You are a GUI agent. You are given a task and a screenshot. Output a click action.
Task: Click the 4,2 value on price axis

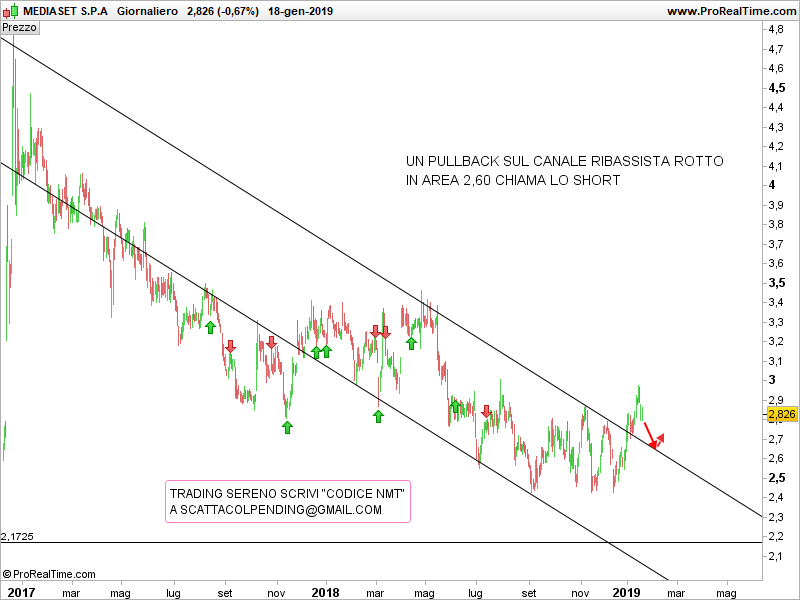click(x=776, y=146)
